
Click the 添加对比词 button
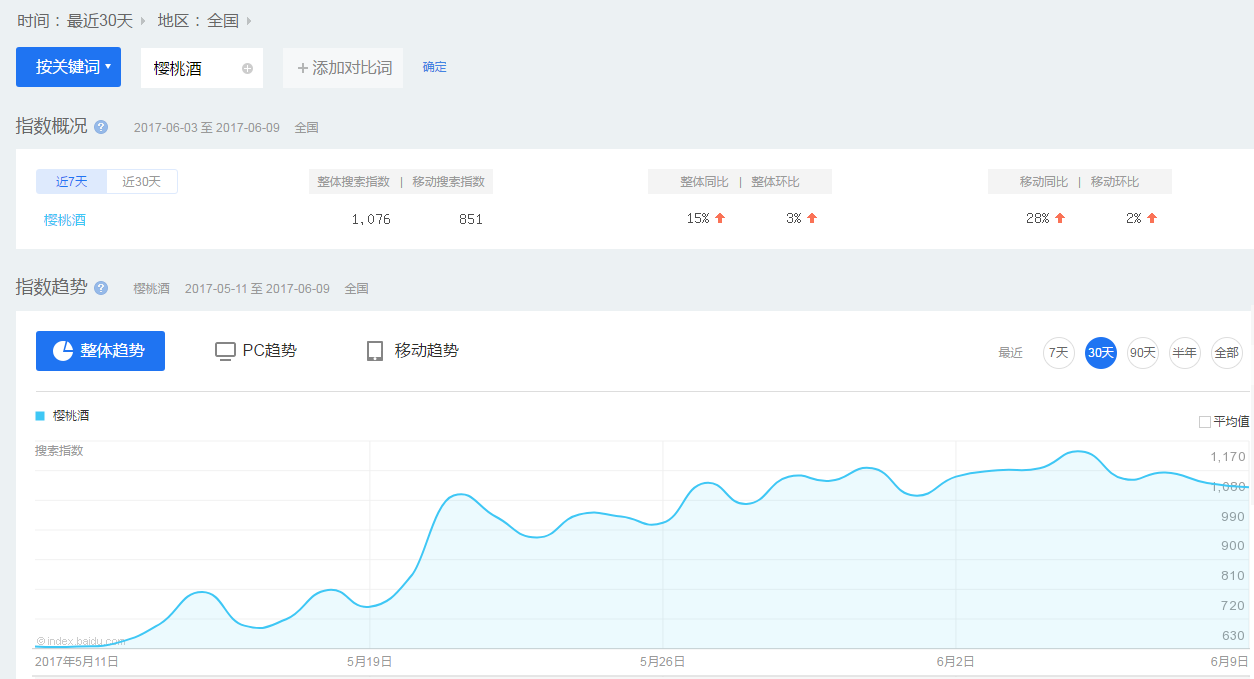(343, 68)
